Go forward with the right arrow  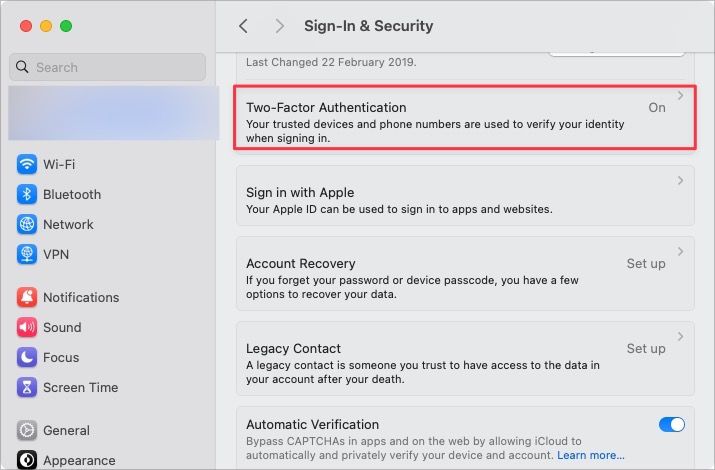pyautogui.click(x=279, y=26)
